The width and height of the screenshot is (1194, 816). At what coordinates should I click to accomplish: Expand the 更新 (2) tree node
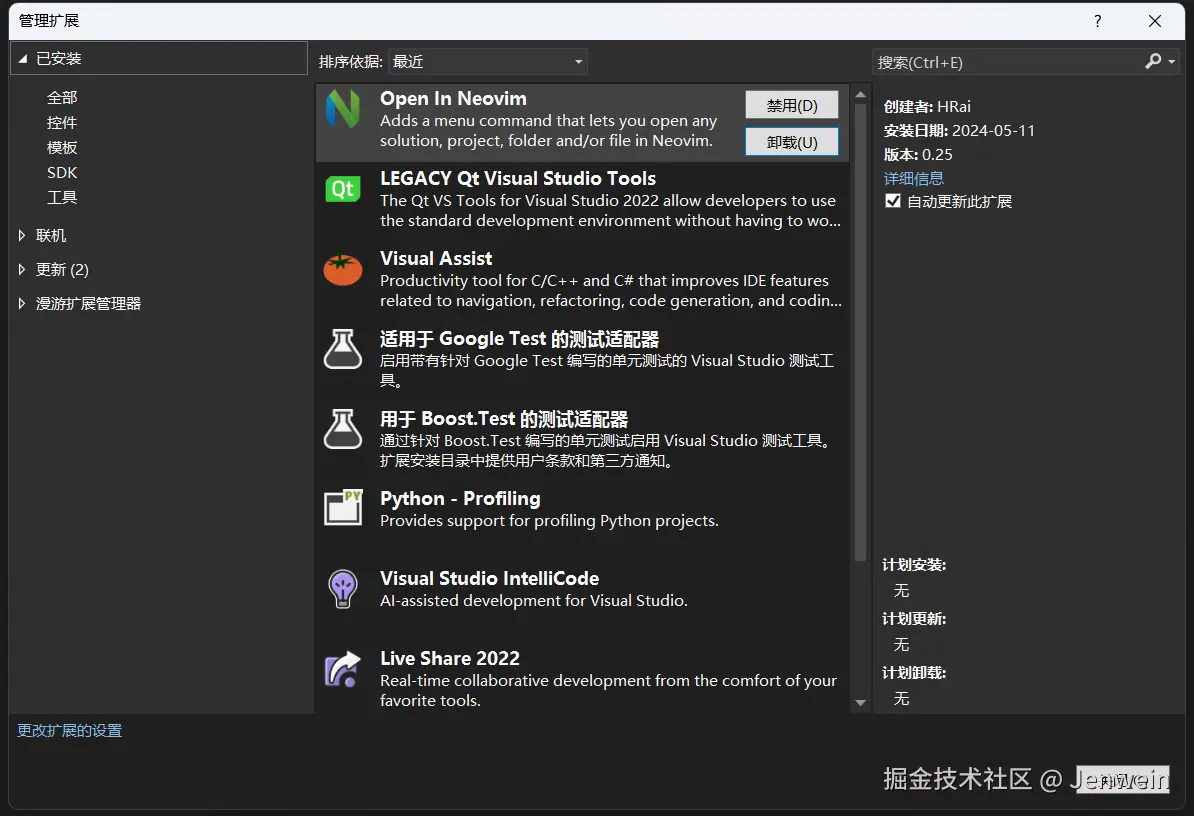[22, 269]
